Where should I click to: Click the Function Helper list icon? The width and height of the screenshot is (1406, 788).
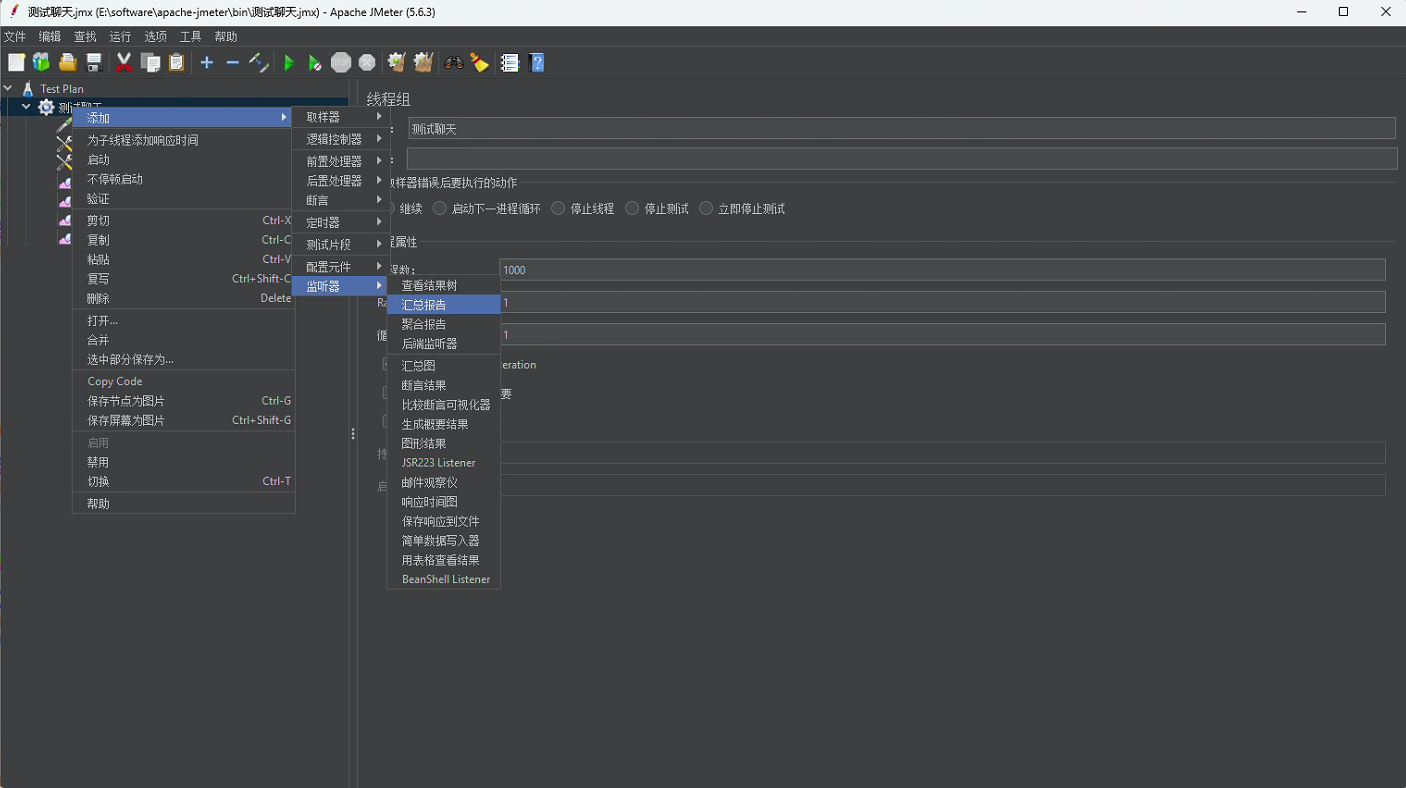pos(510,63)
